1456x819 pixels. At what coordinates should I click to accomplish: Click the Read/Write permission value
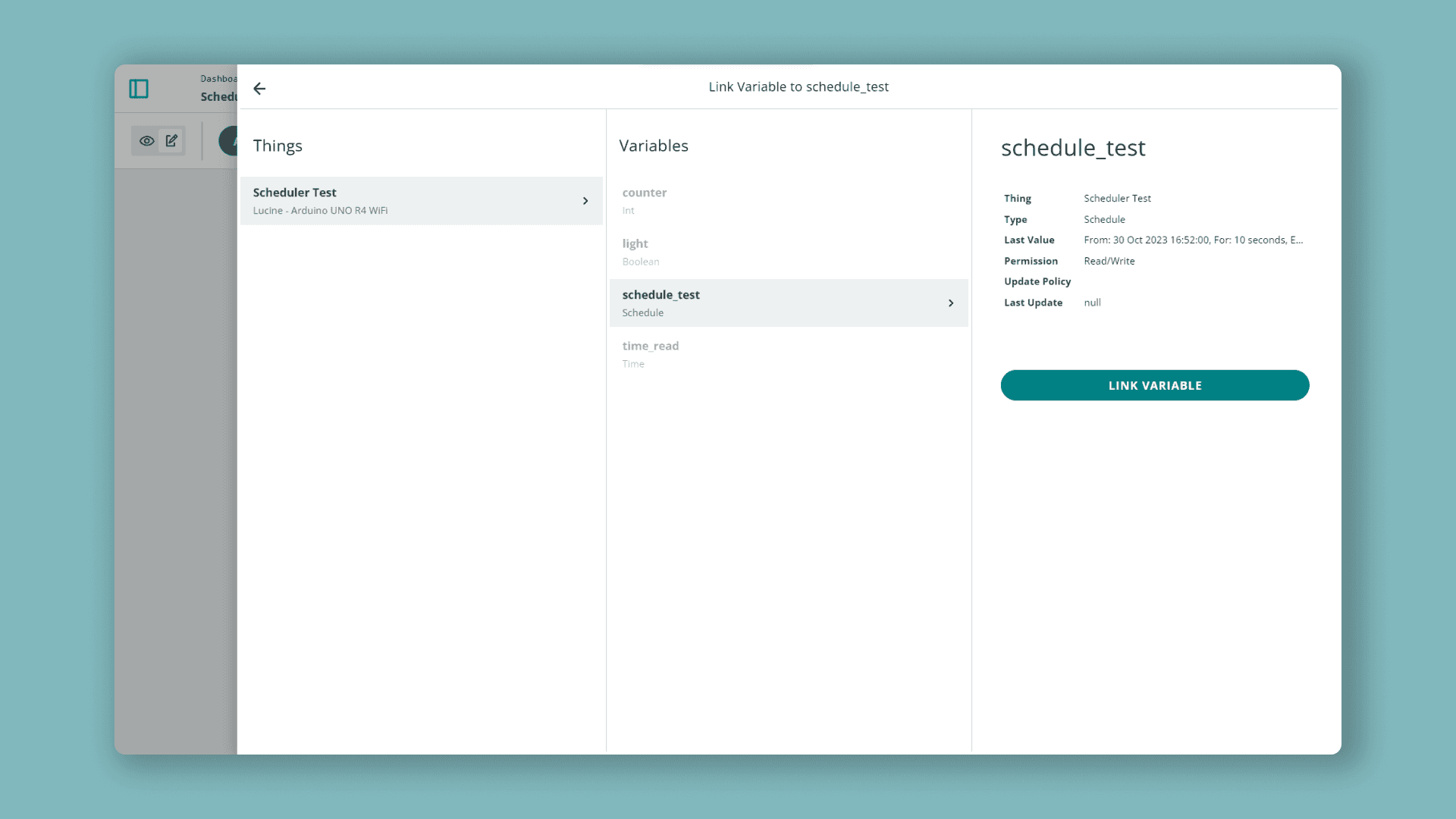coord(1109,261)
